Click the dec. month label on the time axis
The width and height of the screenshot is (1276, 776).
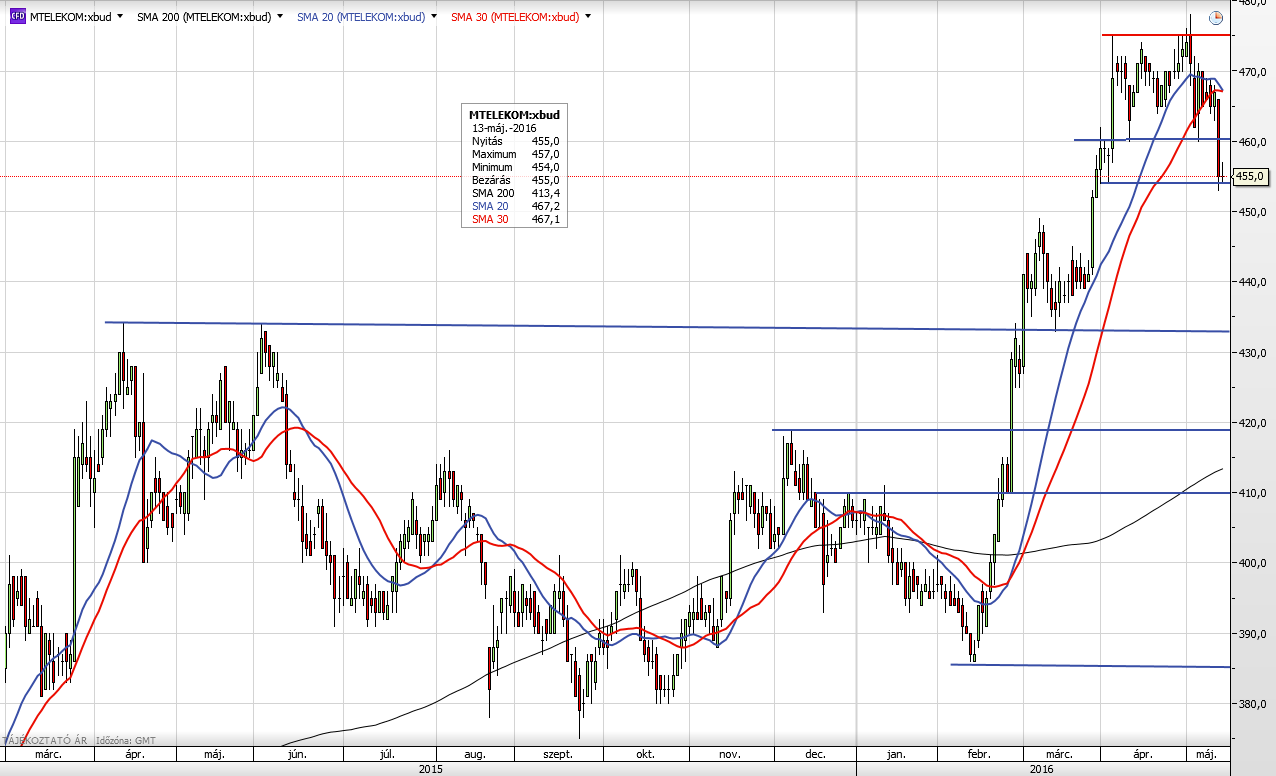click(x=816, y=755)
